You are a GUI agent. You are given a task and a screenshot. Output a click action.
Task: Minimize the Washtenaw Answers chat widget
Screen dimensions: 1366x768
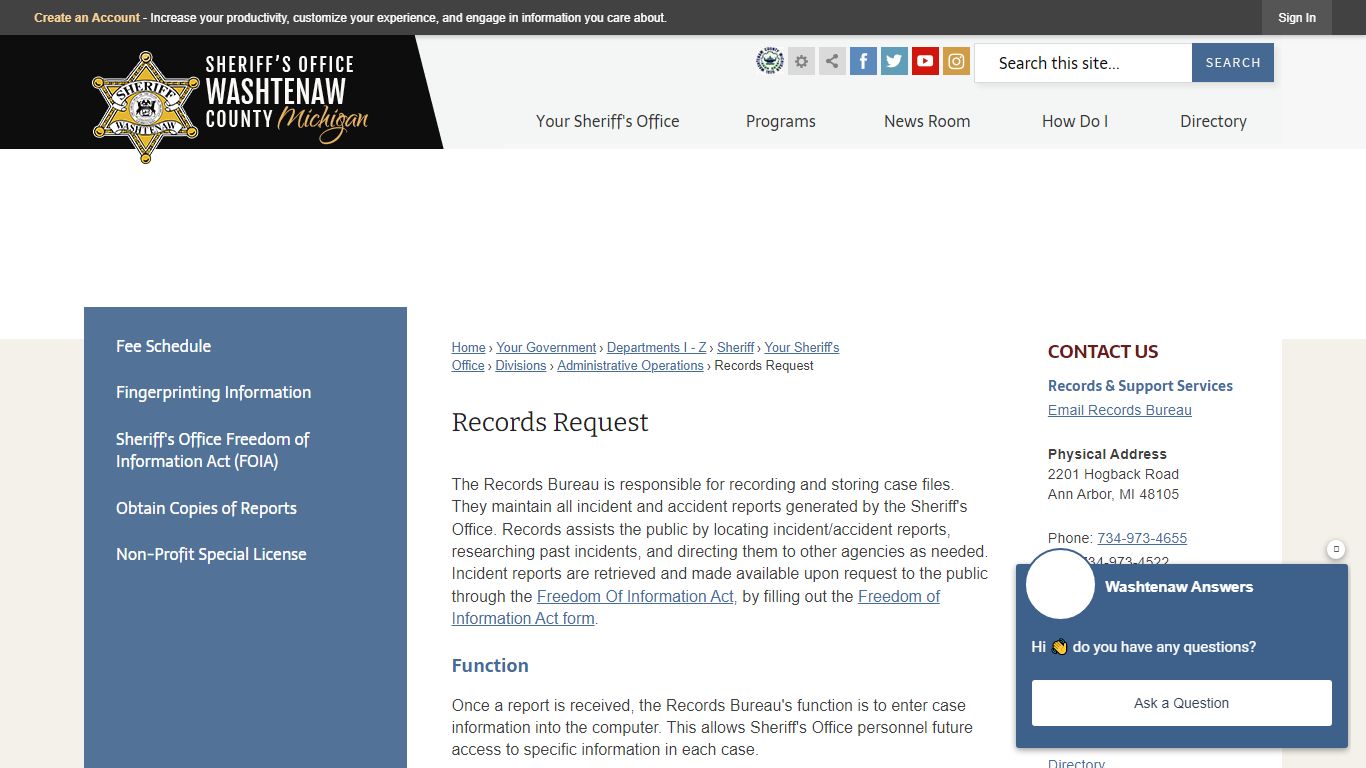click(x=1336, y=549)
